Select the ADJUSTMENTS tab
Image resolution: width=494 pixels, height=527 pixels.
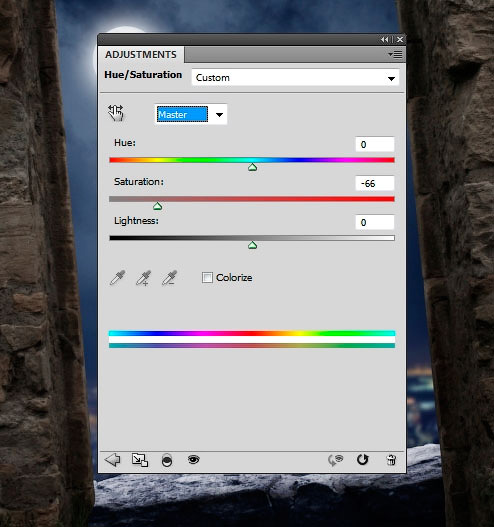pos(141,54)
